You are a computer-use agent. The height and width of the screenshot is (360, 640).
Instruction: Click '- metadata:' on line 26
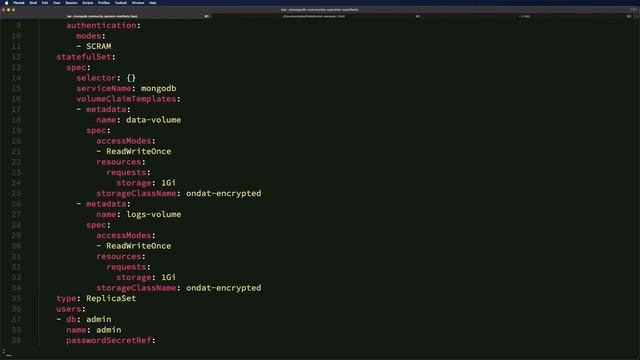point(103,204)
